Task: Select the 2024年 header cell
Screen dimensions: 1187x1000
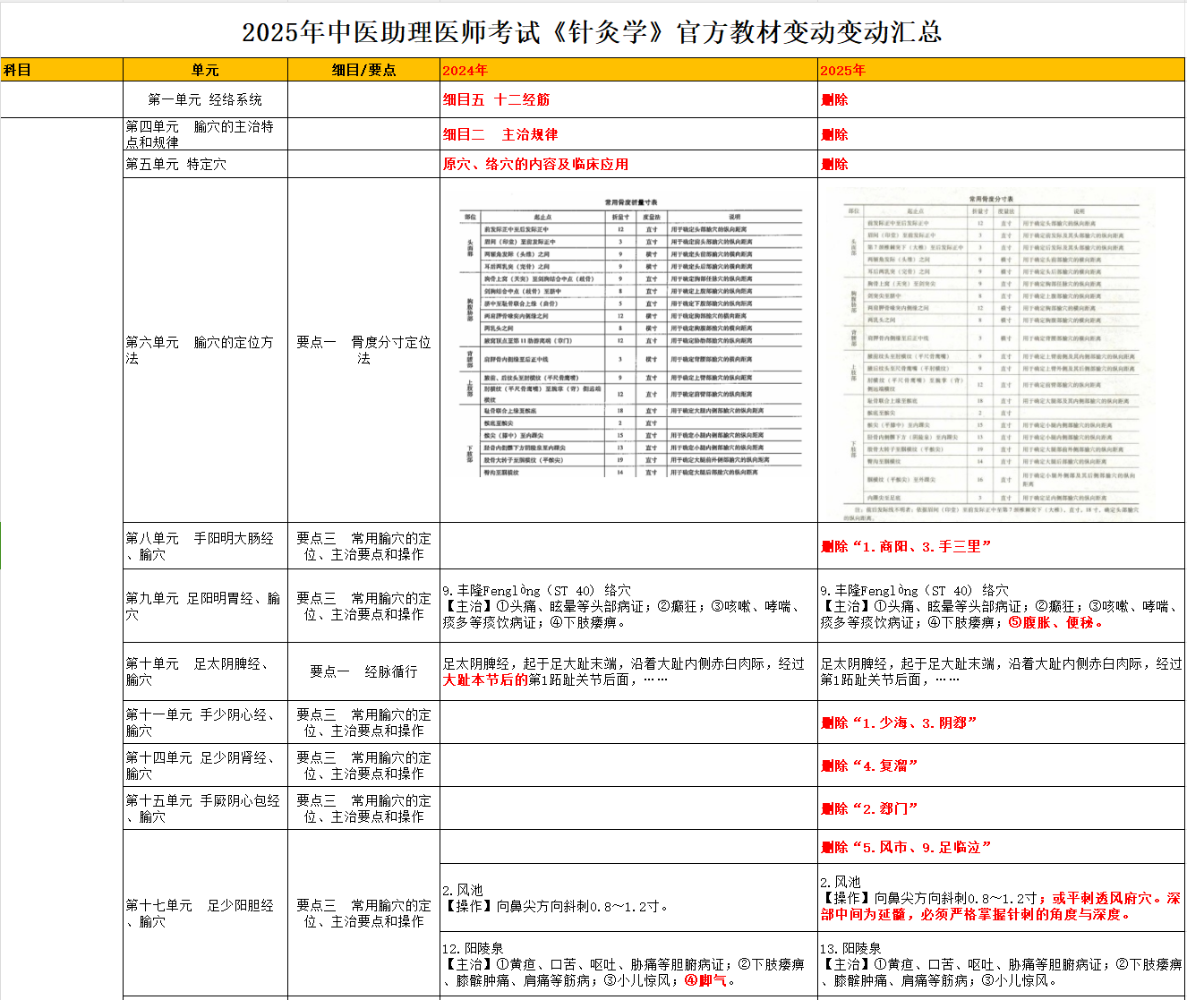Action: (628, 70)
